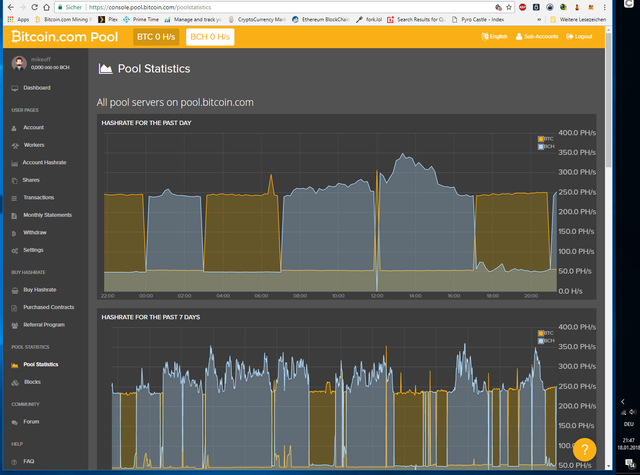Click the Blocks cubes icon in sidebar
Screen dimensions: 640x475
(x=15, y=382)
